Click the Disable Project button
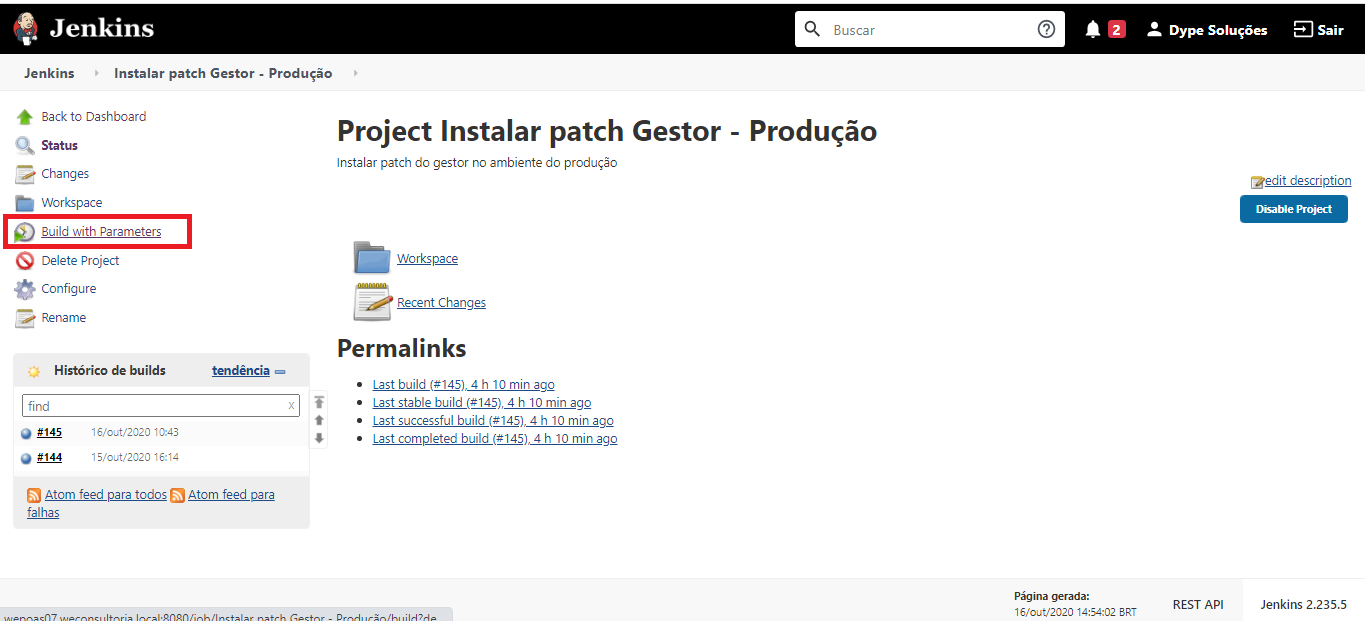 pos(1293,209)
